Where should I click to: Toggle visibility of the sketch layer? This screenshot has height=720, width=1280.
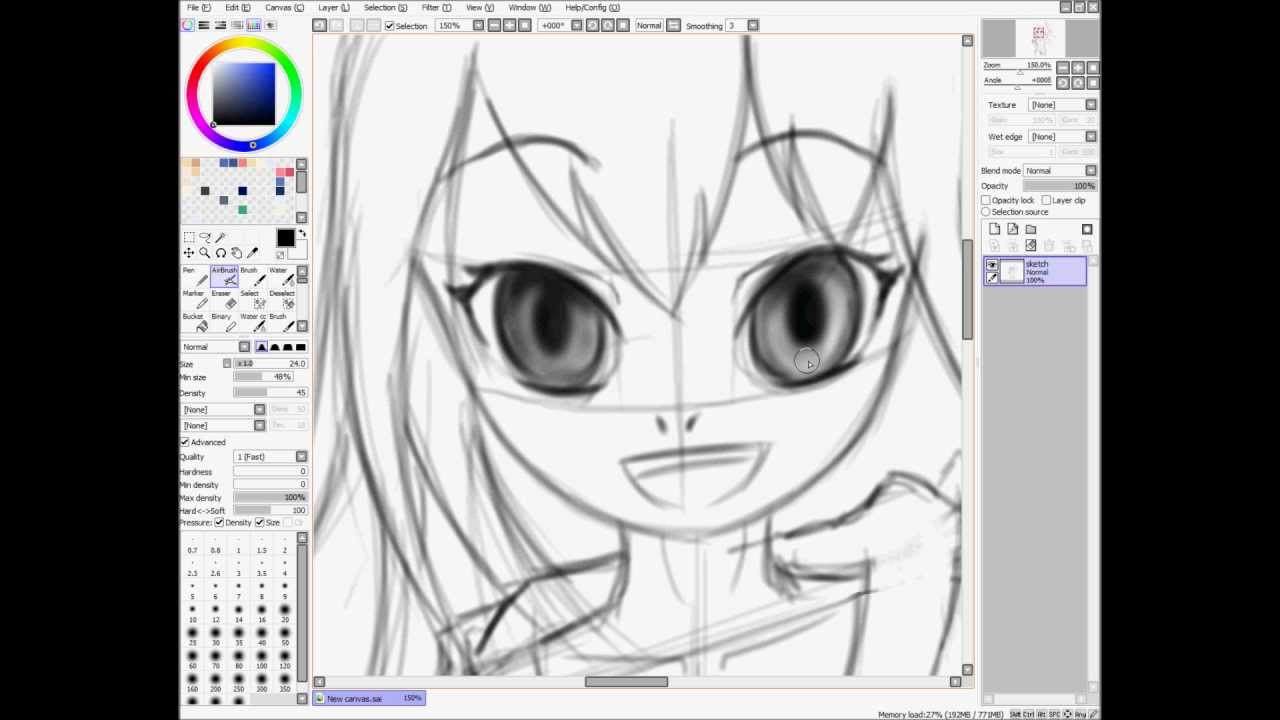point(992,264)
